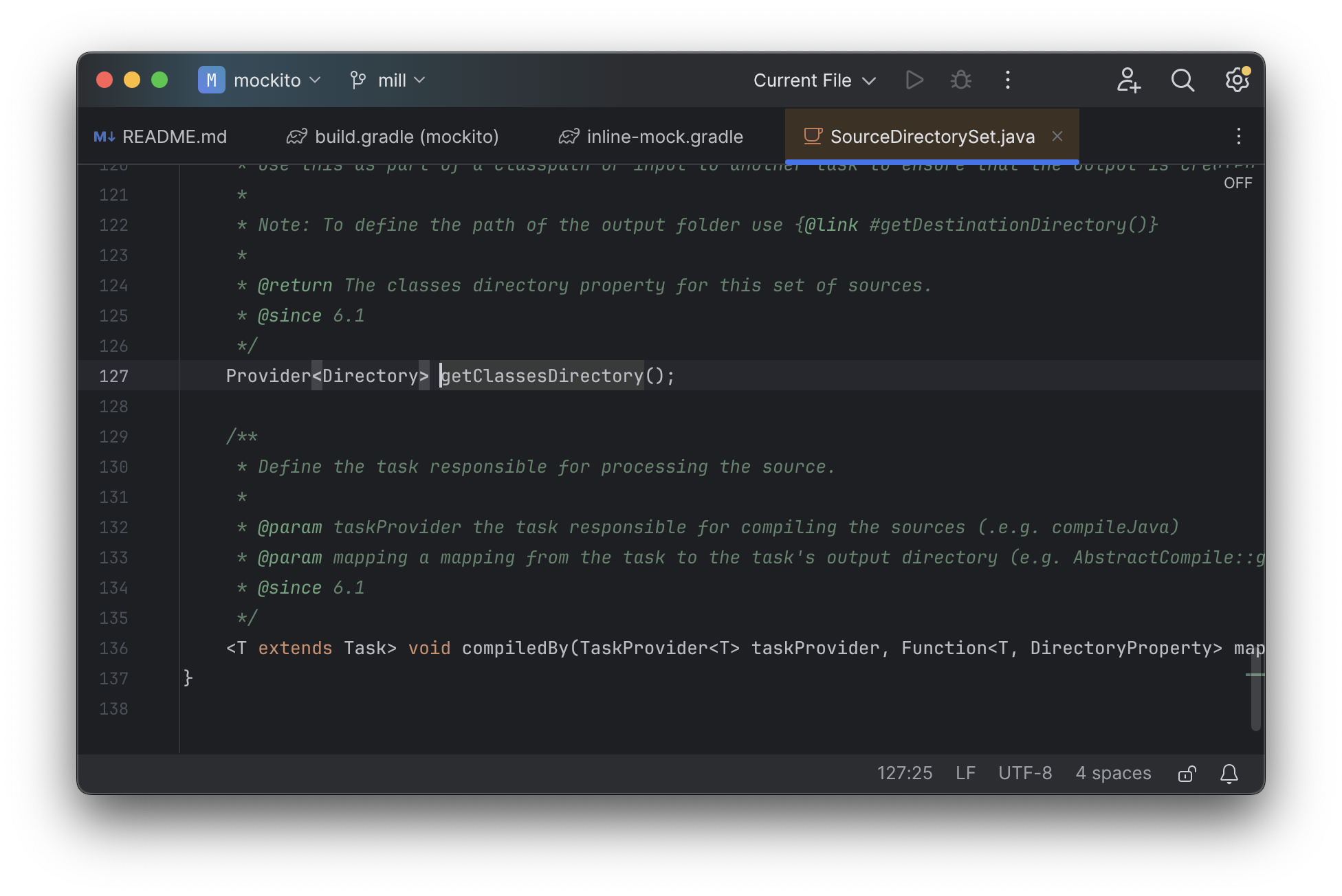1342x896 pixels.
Task: Click the Run button to execute
Action: point(914,80)
